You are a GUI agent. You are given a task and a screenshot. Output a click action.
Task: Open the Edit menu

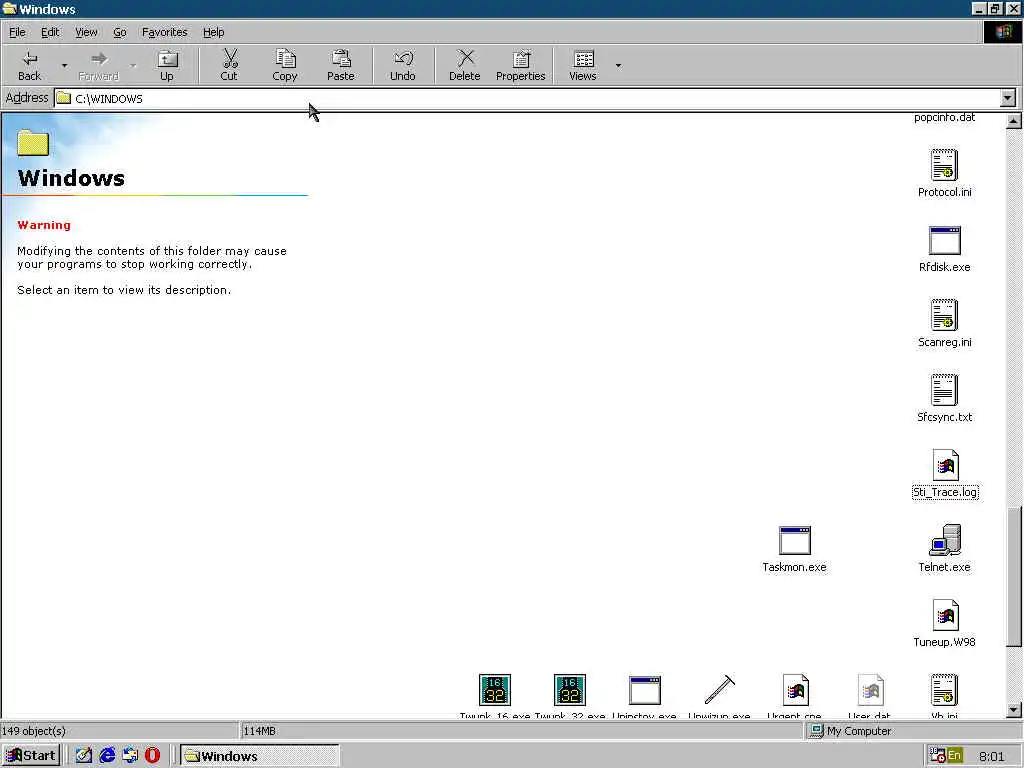50,32
